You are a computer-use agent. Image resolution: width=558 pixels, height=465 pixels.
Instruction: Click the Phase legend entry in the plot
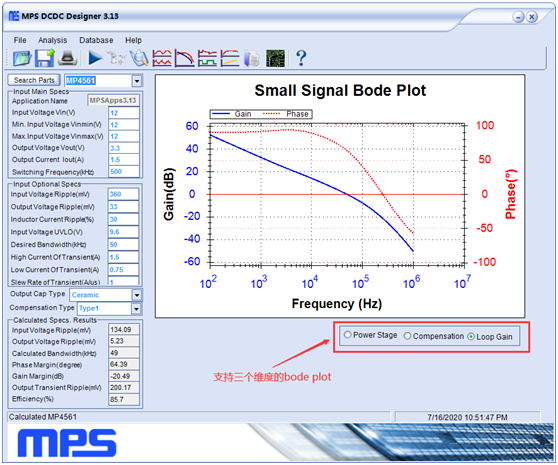pyautogui.click(x=286, y=114)
